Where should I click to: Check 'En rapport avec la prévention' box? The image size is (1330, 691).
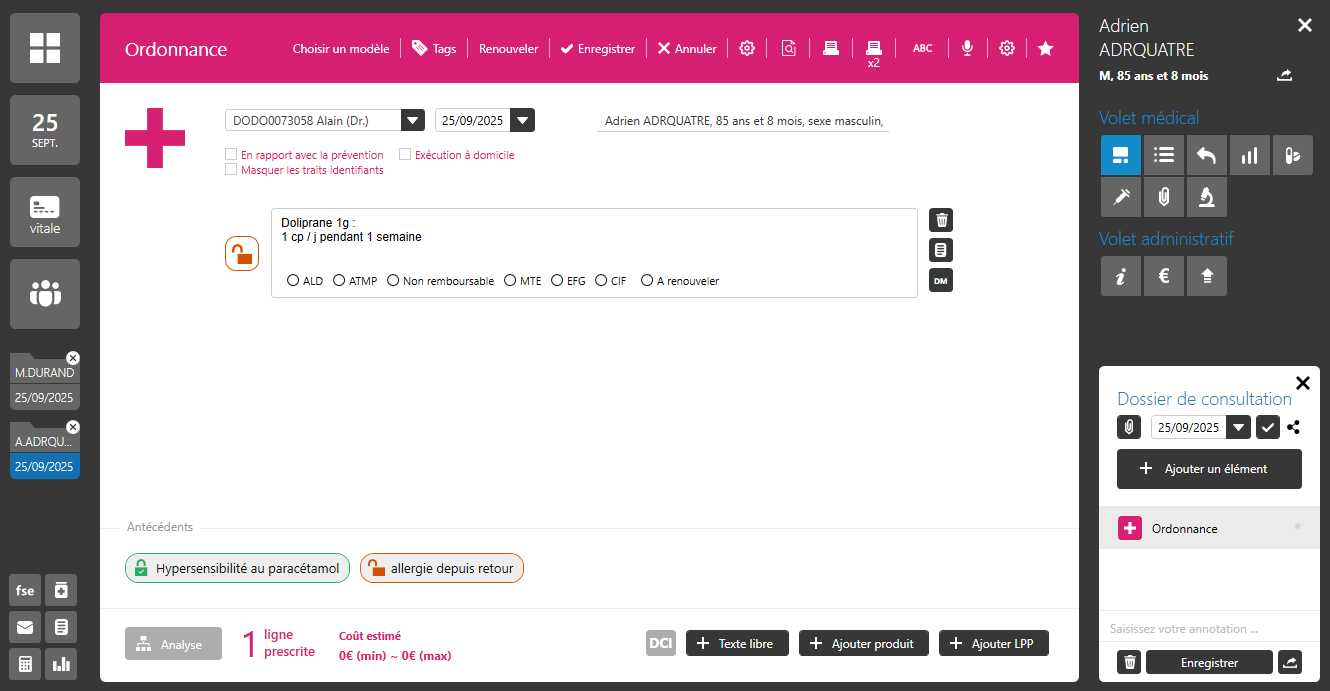(x=232, y=155)
